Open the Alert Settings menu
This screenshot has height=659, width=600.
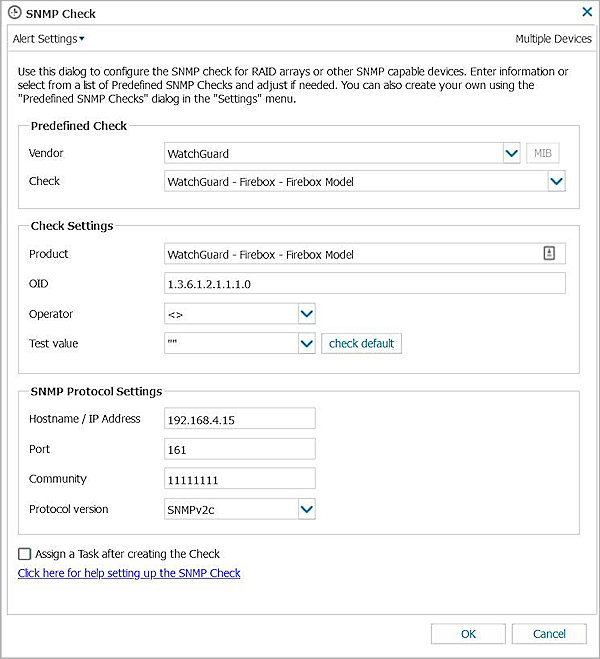[x=48, y=39]
